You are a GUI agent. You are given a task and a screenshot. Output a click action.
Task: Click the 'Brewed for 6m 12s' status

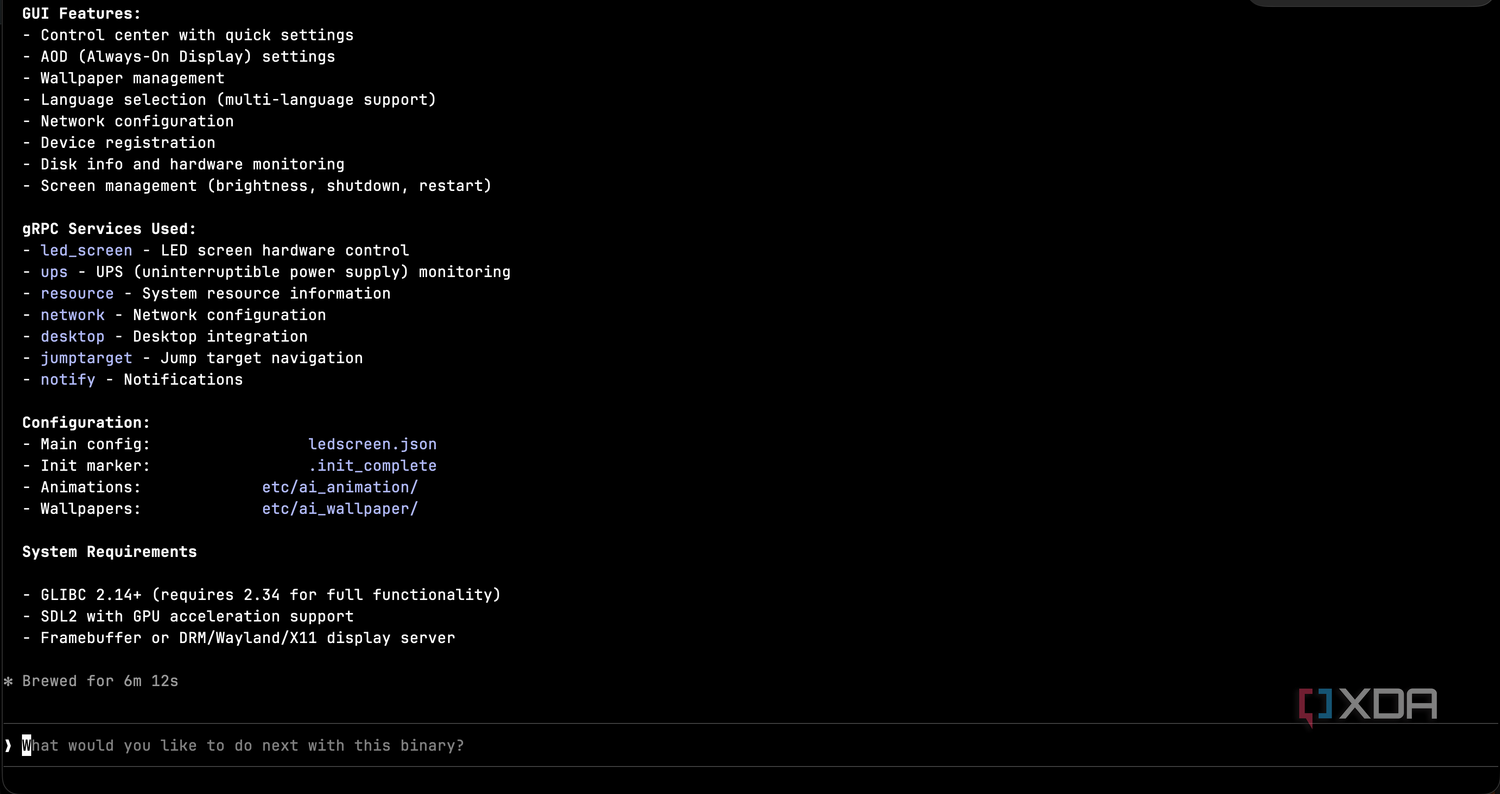[x=100, y=681]
